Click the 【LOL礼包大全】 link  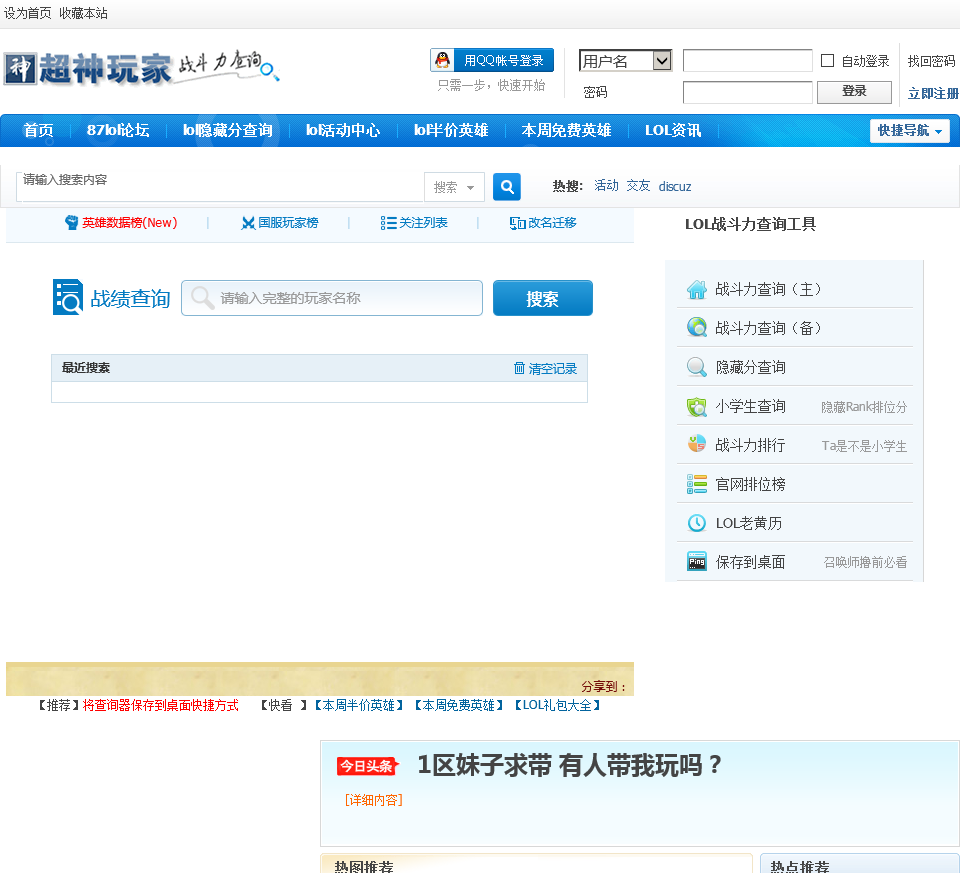pos(557,705)
